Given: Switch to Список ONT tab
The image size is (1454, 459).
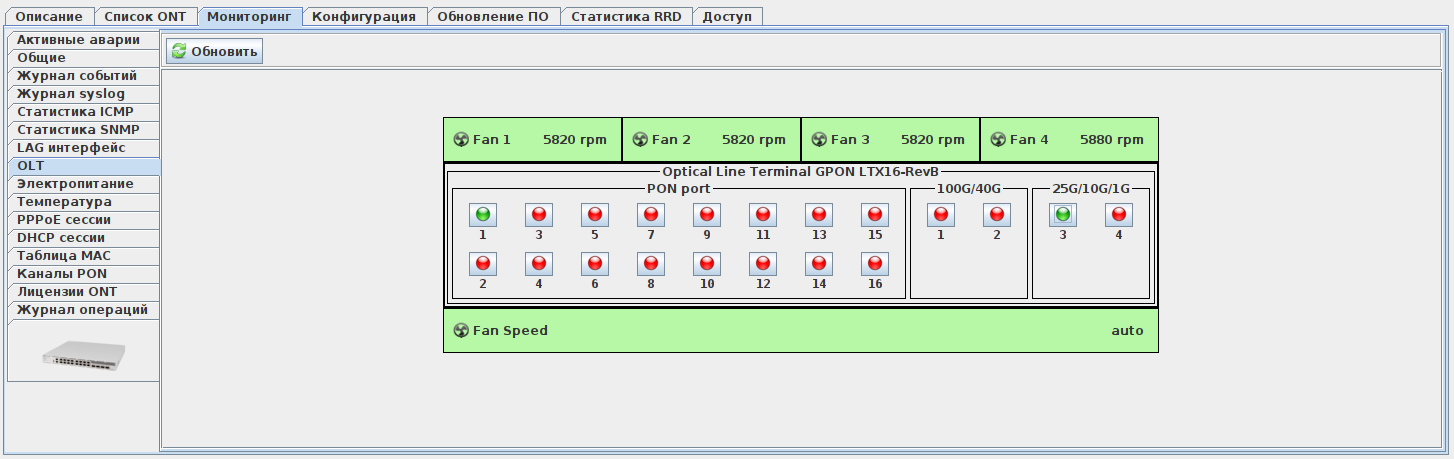Looking at the screenshot, I should pos(146,17).
